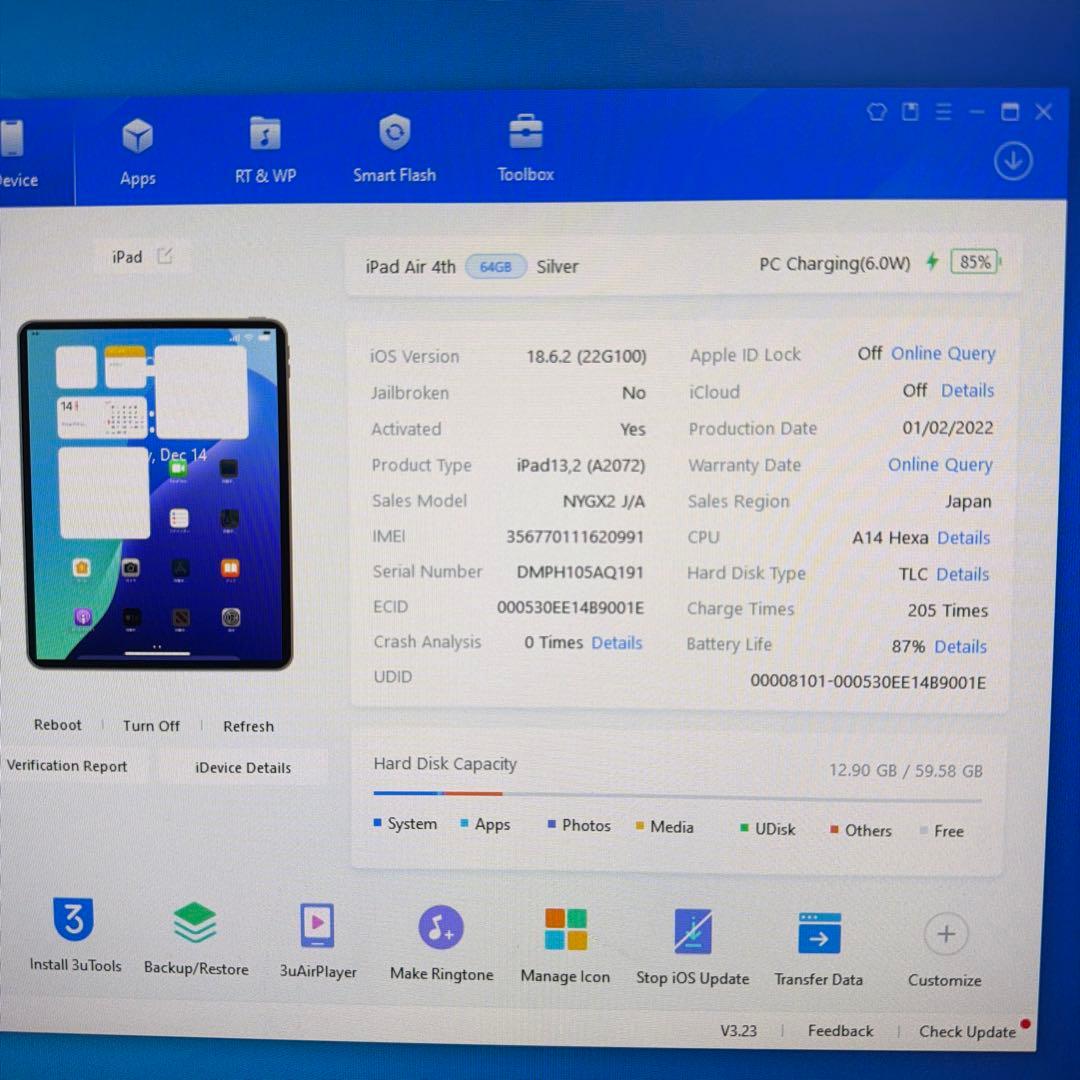View Battery Life details
This screenshot has height=1080, width=1080.
(x=960, y=647)
